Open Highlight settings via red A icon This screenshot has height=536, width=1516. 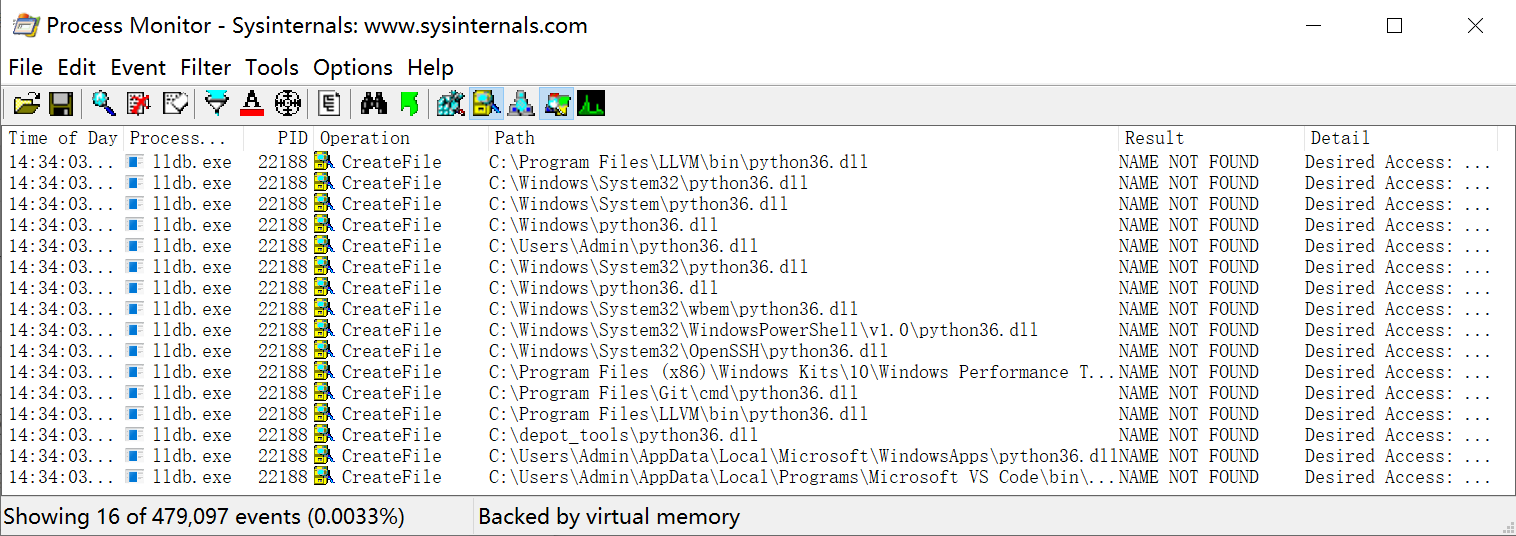[252, 103]
